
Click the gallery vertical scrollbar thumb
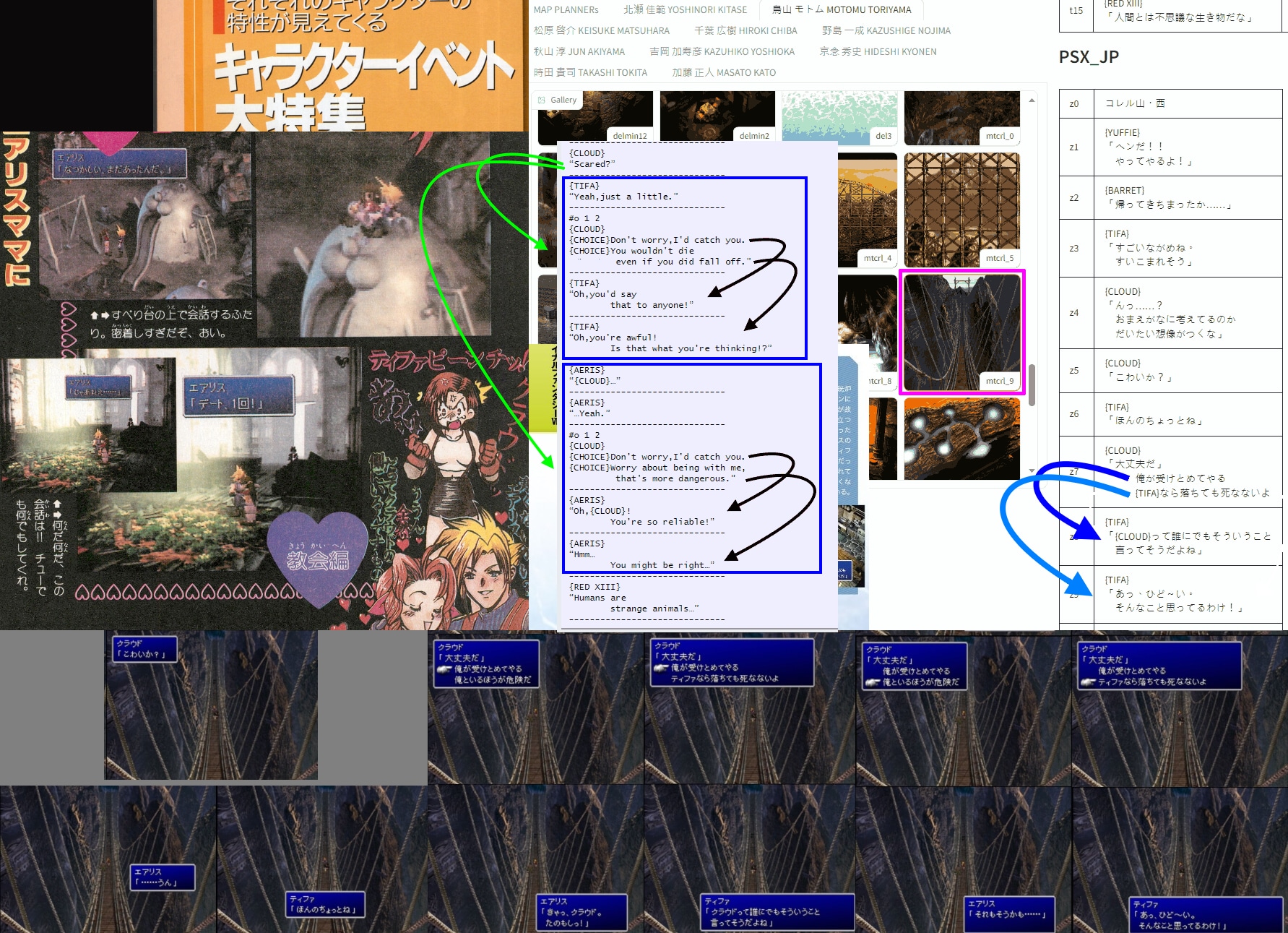[x=1032, y=385]
